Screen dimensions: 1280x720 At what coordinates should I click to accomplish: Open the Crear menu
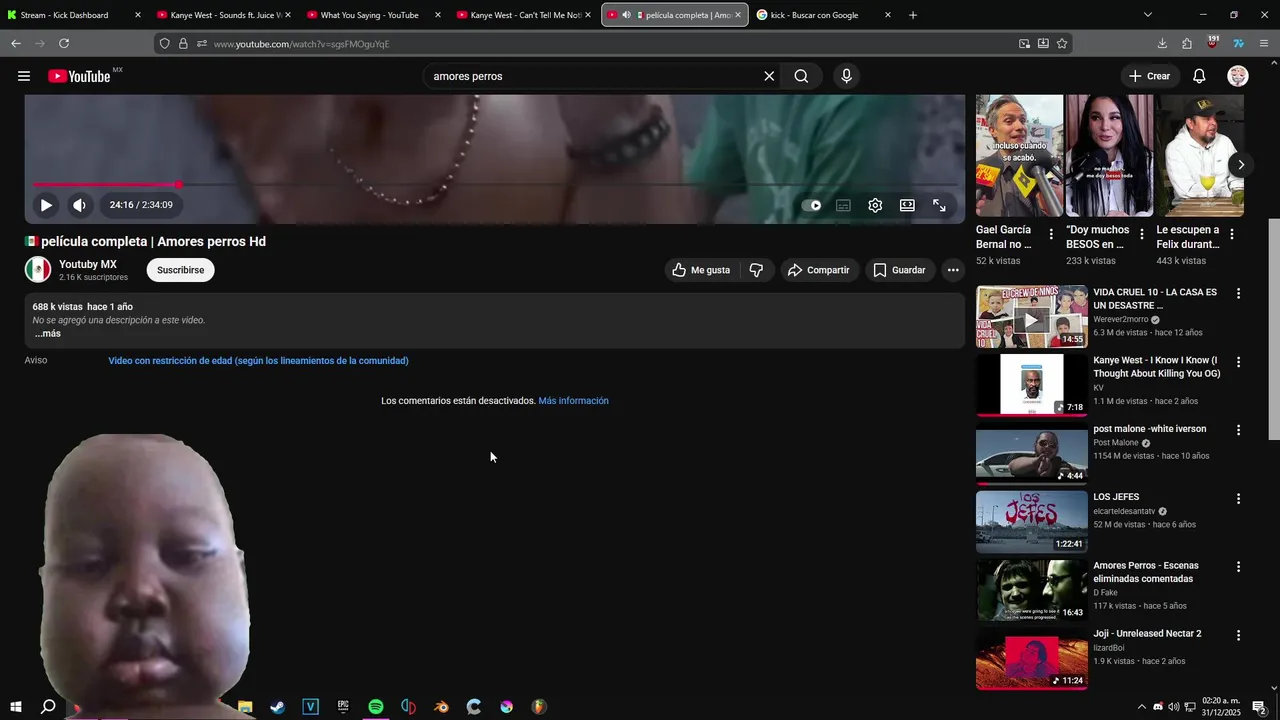tap(1149, 76)
